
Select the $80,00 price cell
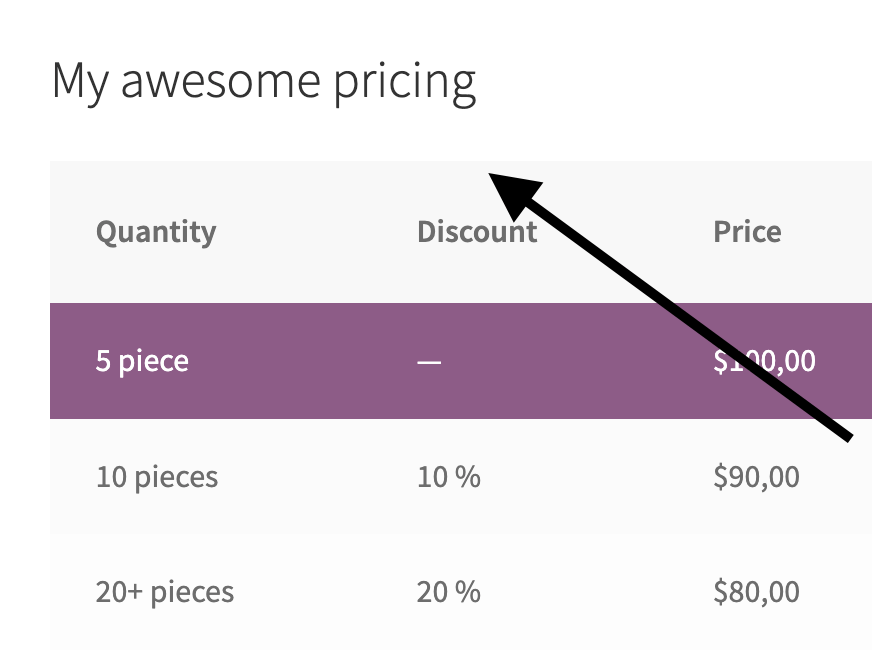tap(756, 592)
